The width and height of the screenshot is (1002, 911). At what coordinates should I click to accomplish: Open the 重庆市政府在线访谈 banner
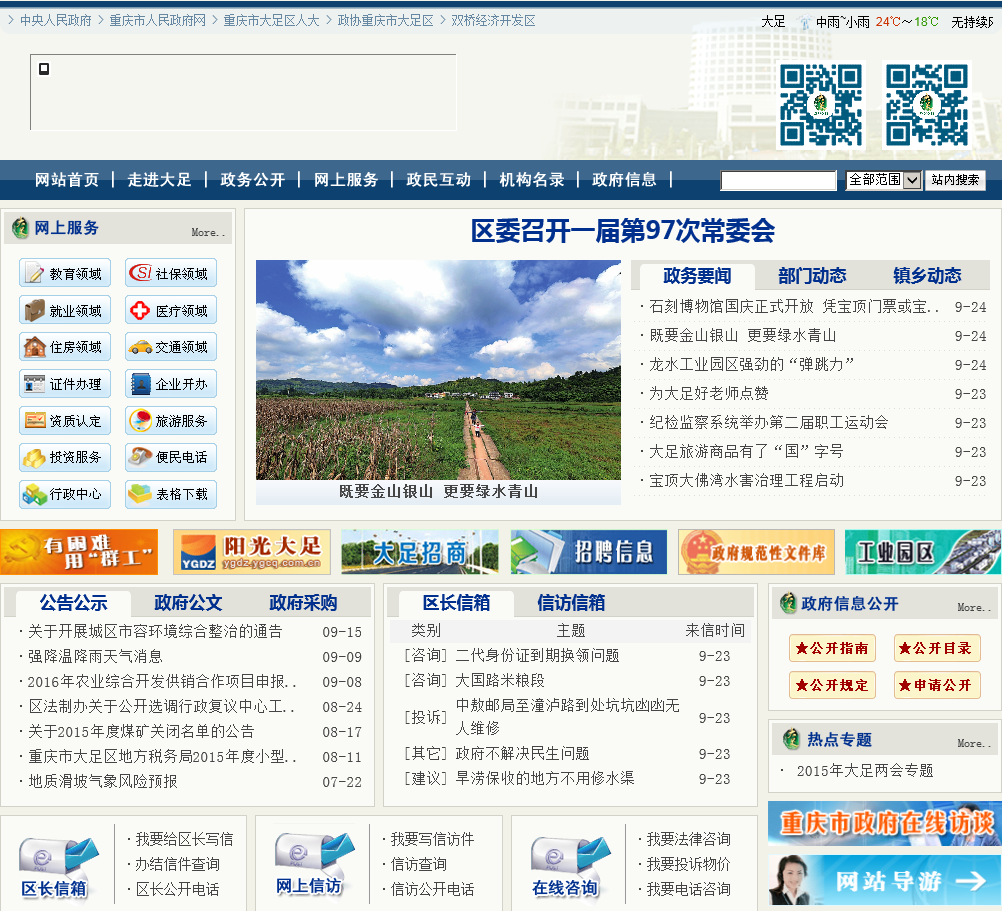click(885, 823)
